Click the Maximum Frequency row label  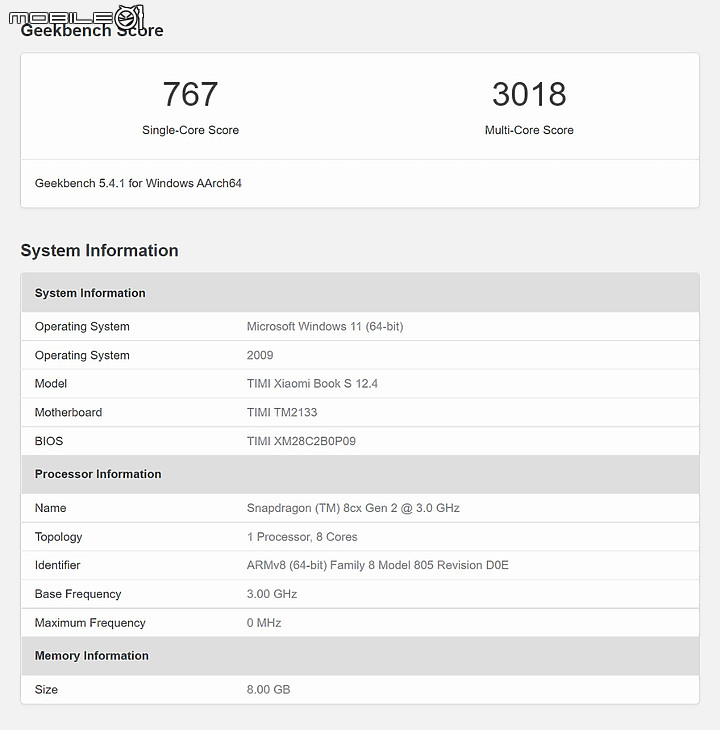click(x=90, y=623)
